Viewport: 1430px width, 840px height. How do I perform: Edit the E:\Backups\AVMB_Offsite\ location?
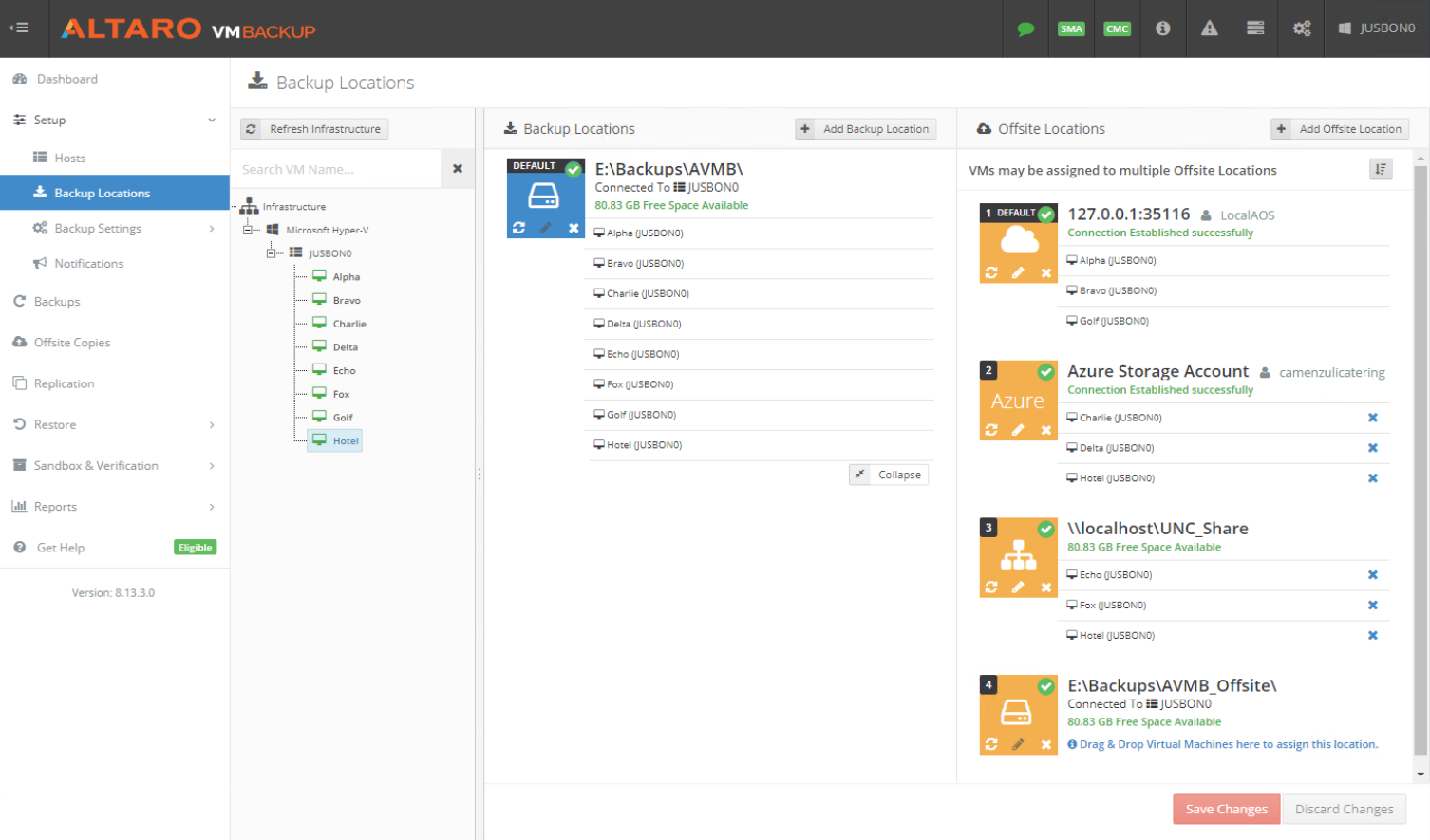pos(1018,744)
